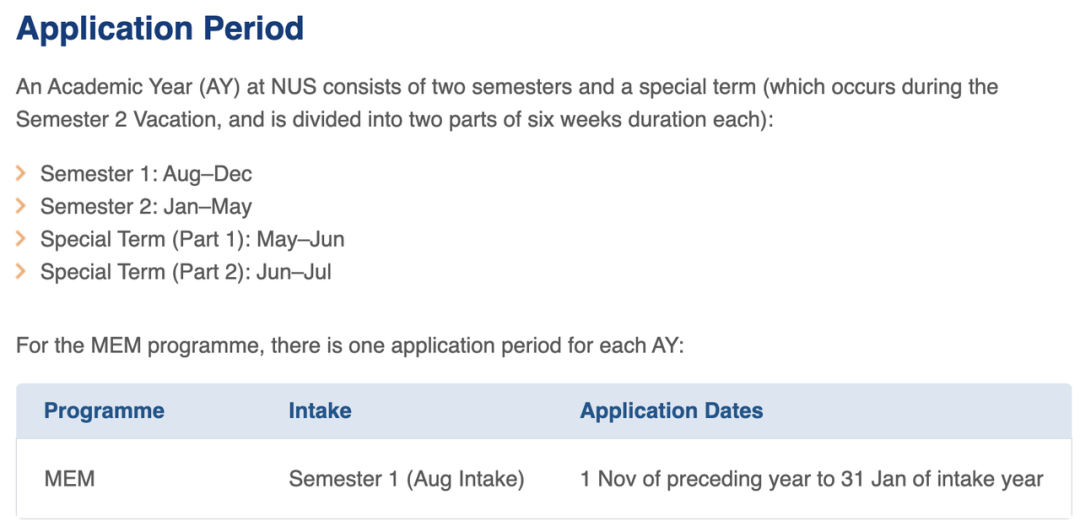Viewport: 1080px width, 527px height.
Task: Click the chevron next to Special Term Part 2
Action: [21, 272]
